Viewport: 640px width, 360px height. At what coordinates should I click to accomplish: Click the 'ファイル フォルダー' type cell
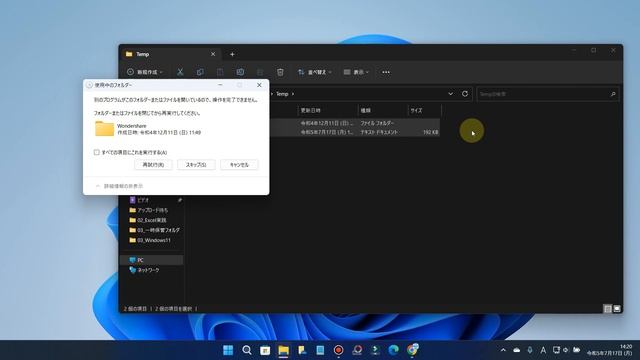pos(377,123)
